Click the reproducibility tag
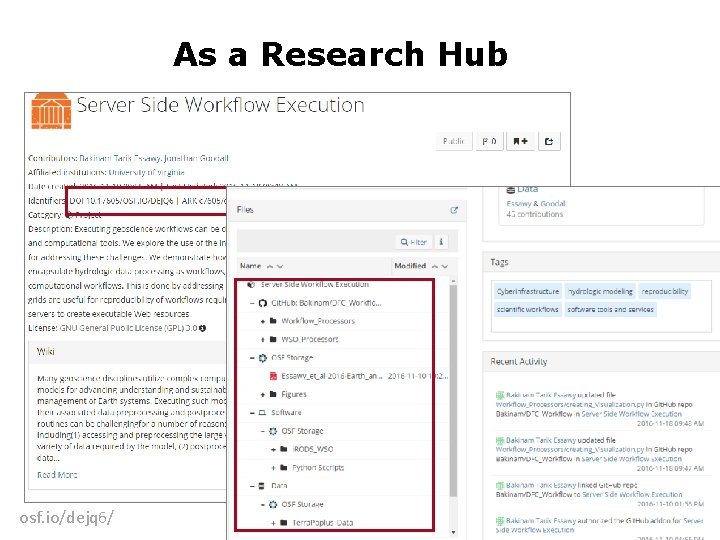The image size is (720, 540). click(x=664, y=291)
